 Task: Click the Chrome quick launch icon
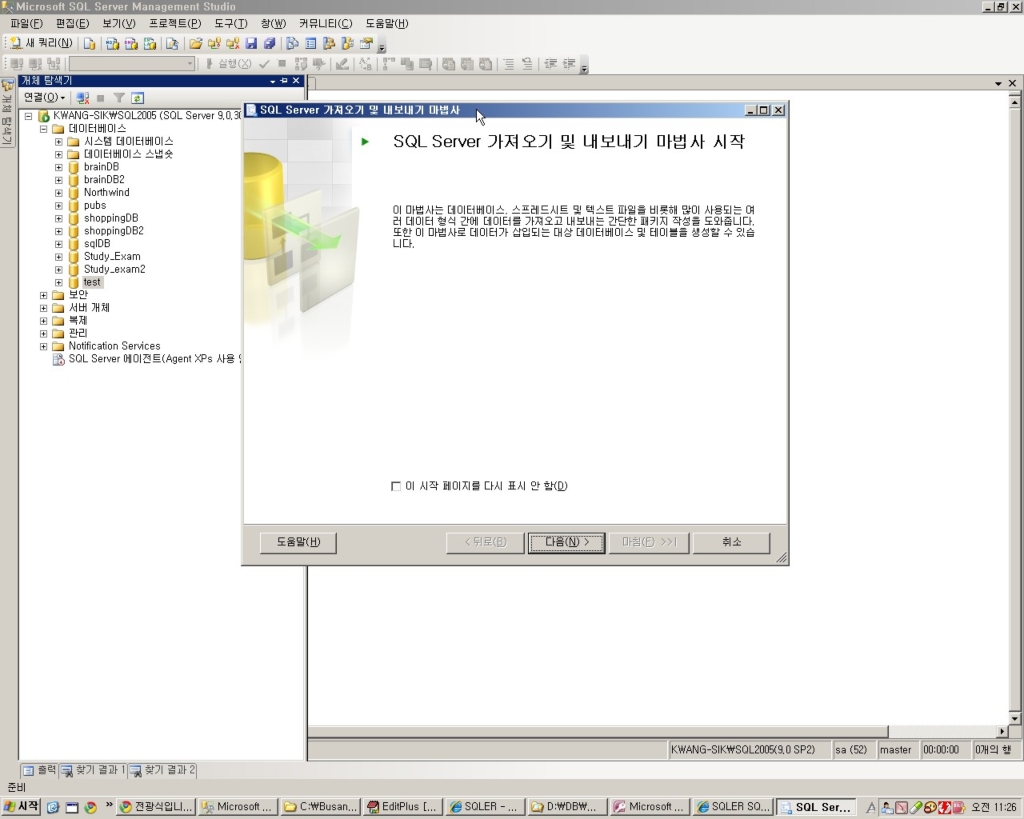tap(90, 807)
